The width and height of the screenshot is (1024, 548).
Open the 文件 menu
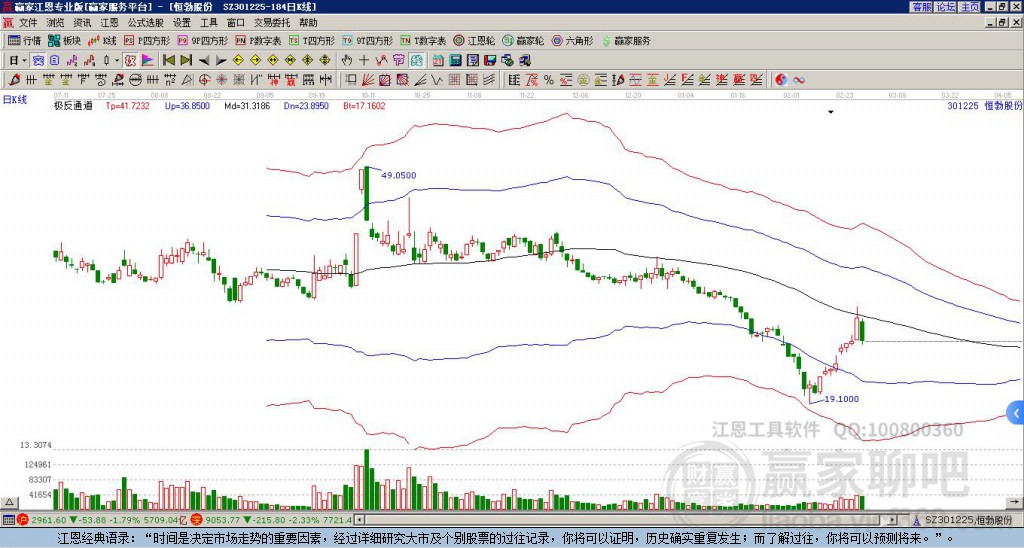pyautogui.click(x=28, y=23)
